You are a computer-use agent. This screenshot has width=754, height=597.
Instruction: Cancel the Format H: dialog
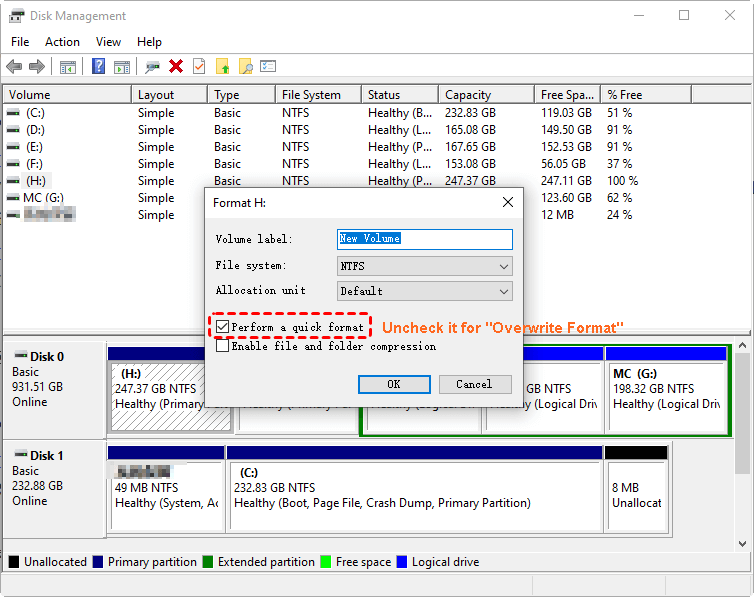pos(474,384)
